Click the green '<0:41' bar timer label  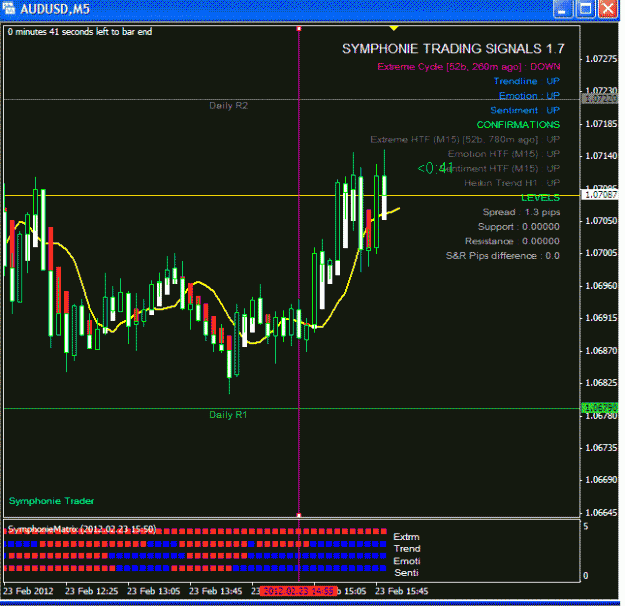coord(435,168)
